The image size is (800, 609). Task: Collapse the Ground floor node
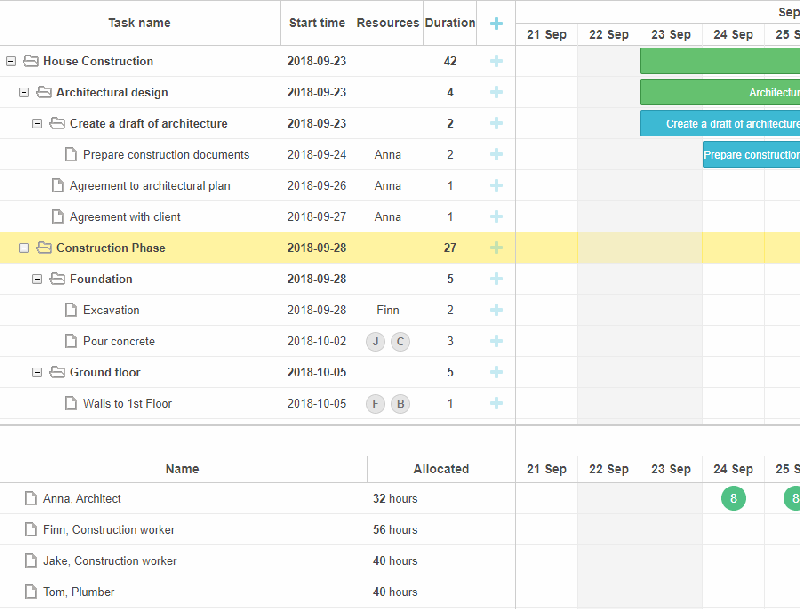click(37, 372)
